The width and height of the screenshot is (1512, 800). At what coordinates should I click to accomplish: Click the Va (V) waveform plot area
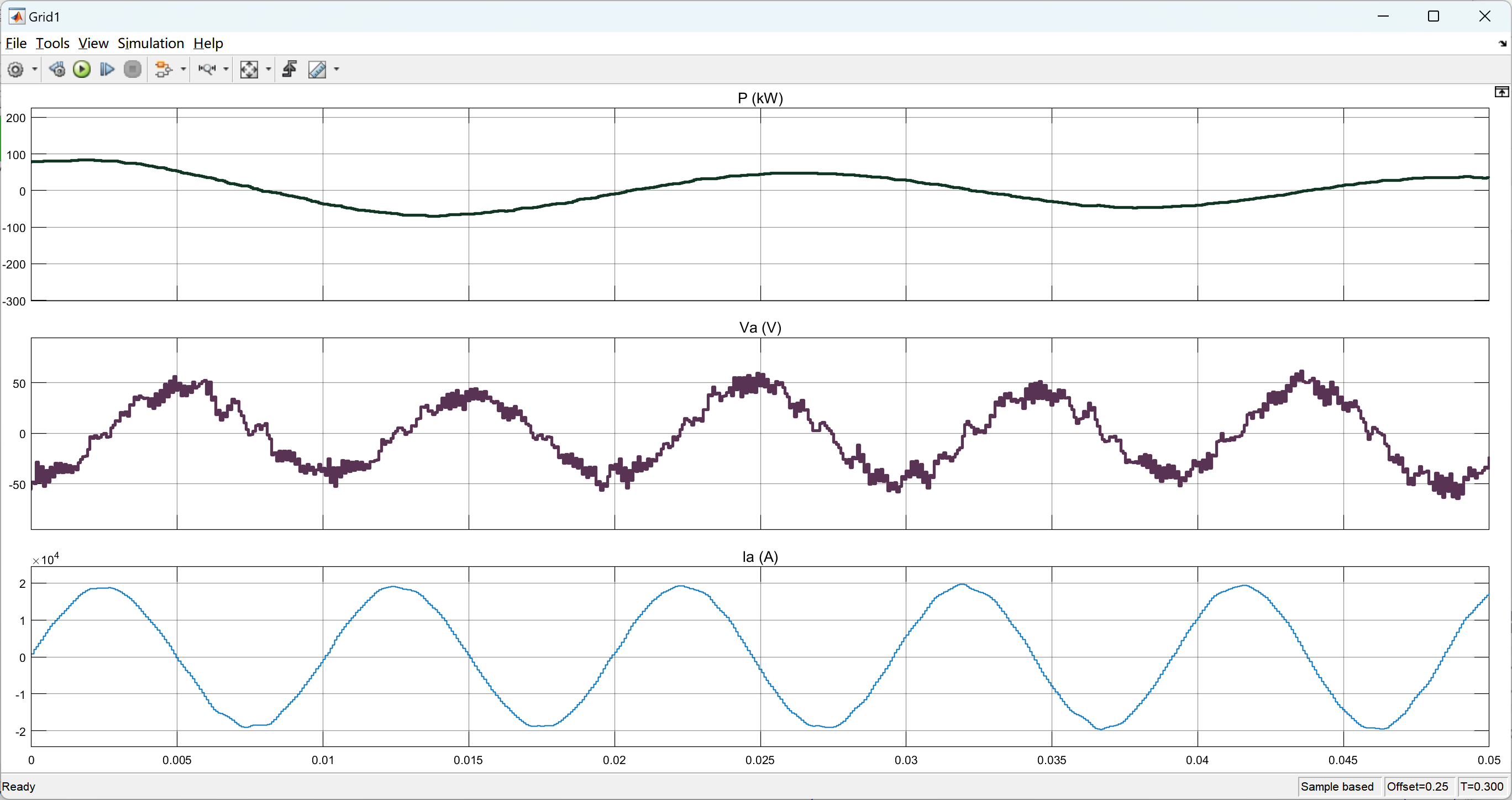pyautogui.click(x=759, y=433)
